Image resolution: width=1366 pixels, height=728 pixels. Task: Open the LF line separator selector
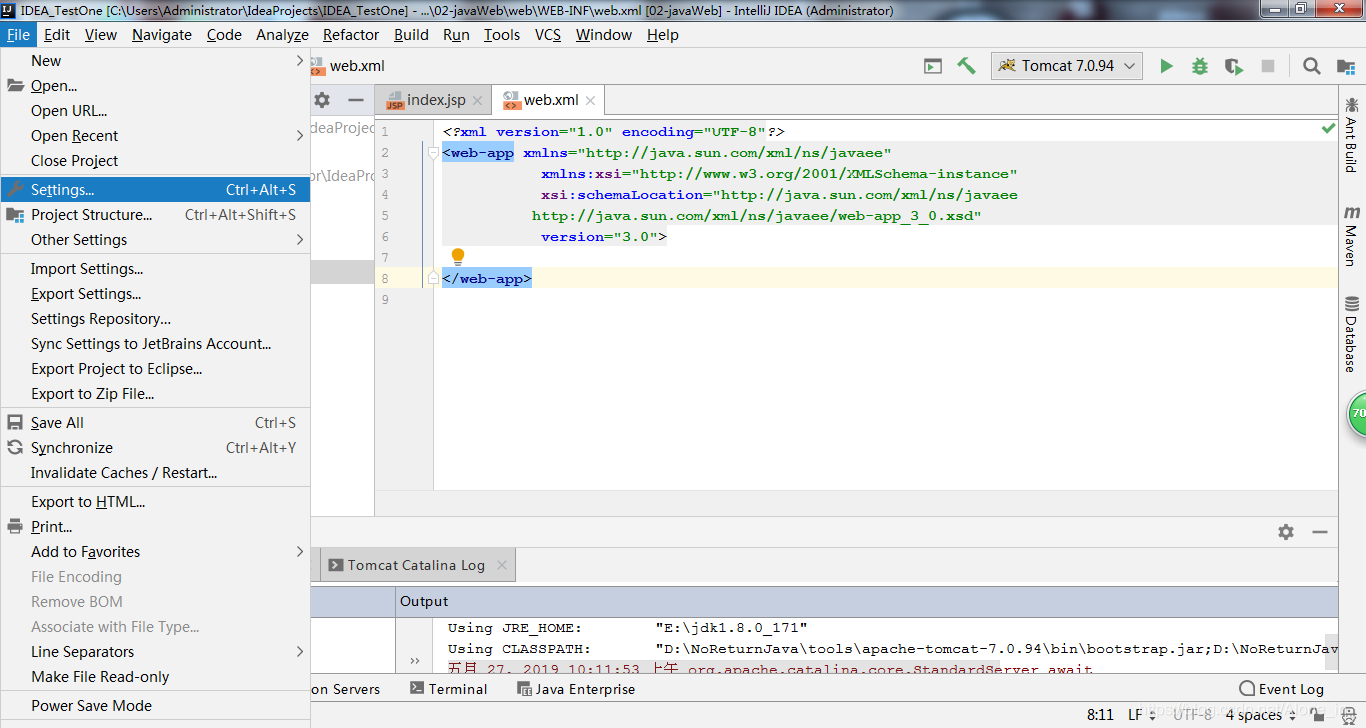tap(1142, 715)
